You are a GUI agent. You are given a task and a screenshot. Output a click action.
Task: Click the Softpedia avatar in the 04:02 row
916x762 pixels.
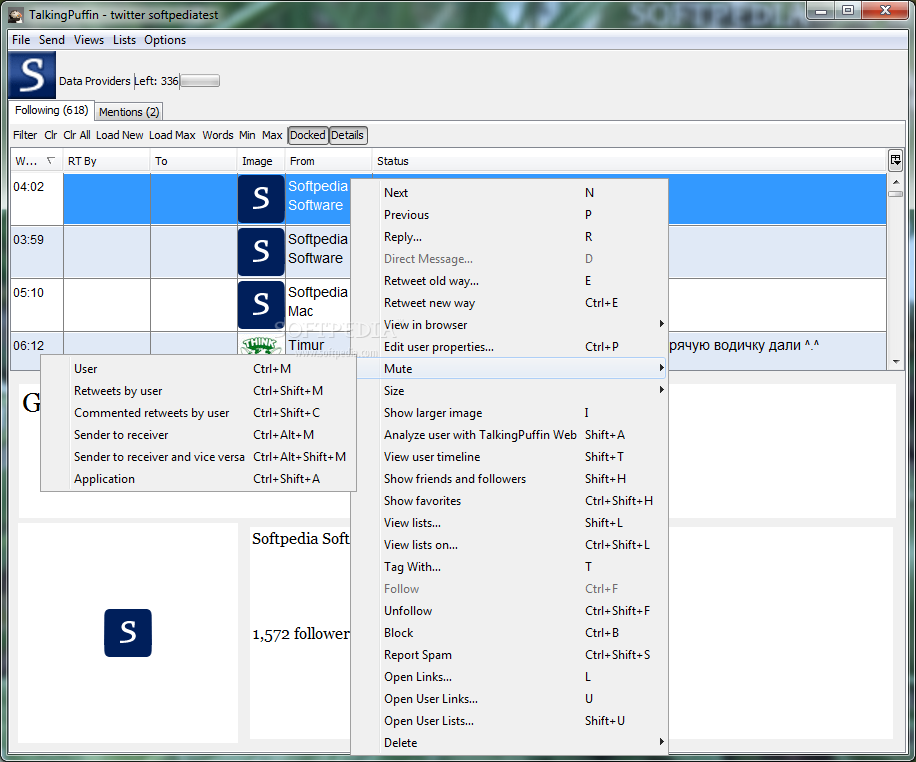coord(261,199)
